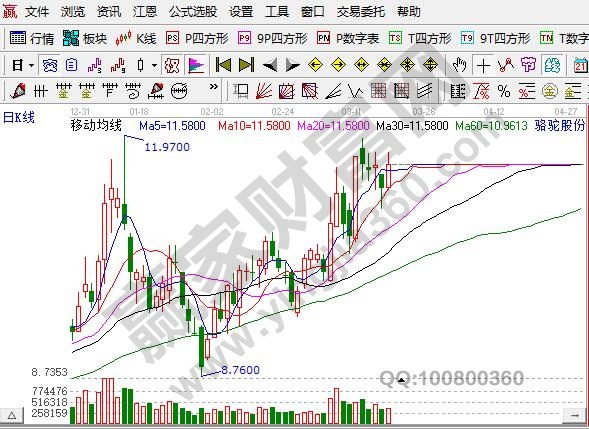Click the F-letter ruler icon
Viewport: 589px width, 429px height.
tap(110, 91)
